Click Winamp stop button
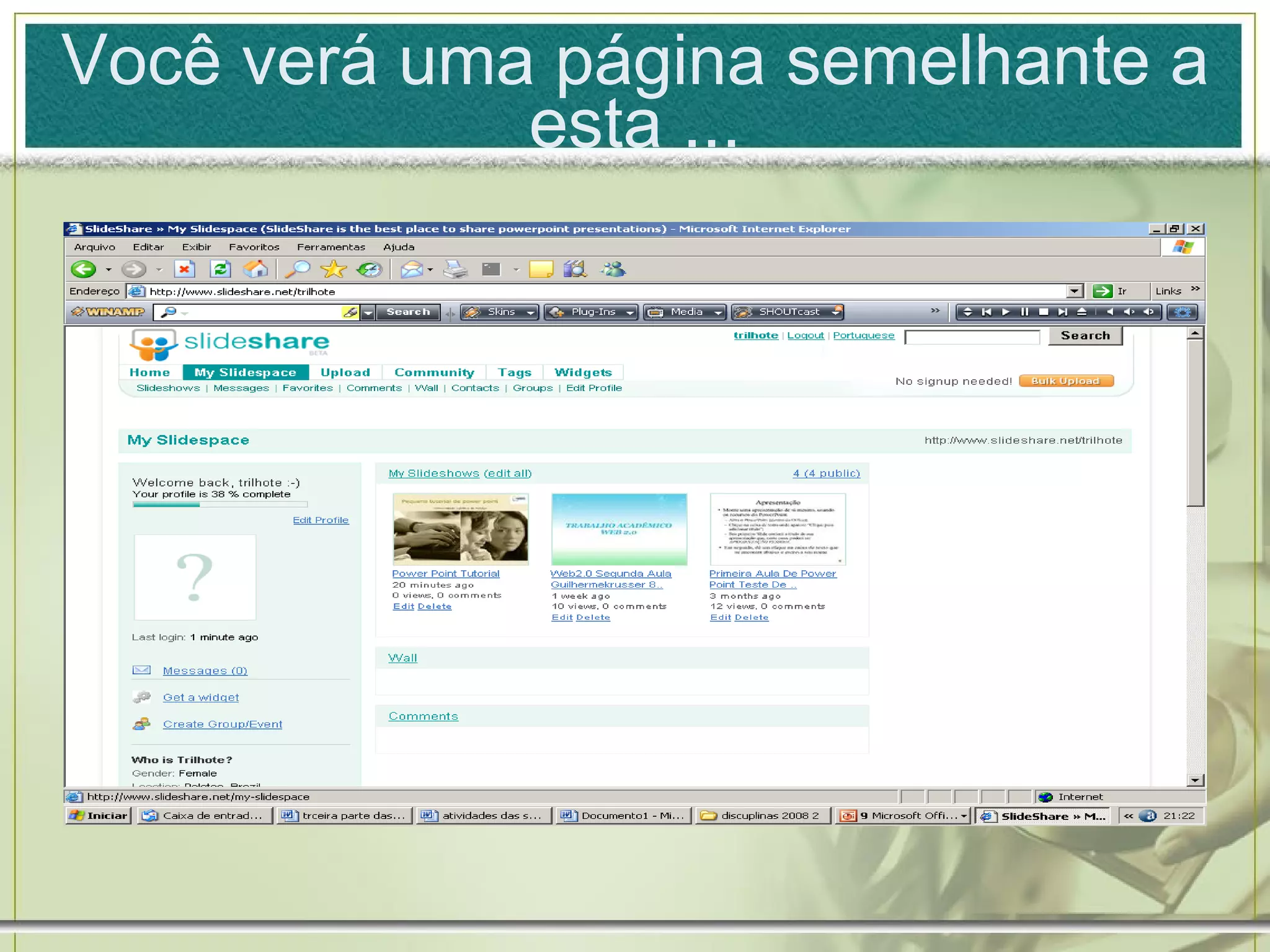This screenshot has height=952, width=1270. click(1044, 312)
